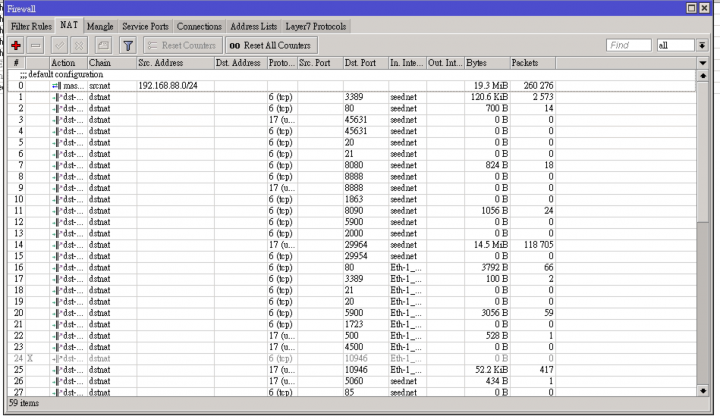The image size is (720, 419).
Task: Click 260 276 packets value
Action: click(539, 86)
